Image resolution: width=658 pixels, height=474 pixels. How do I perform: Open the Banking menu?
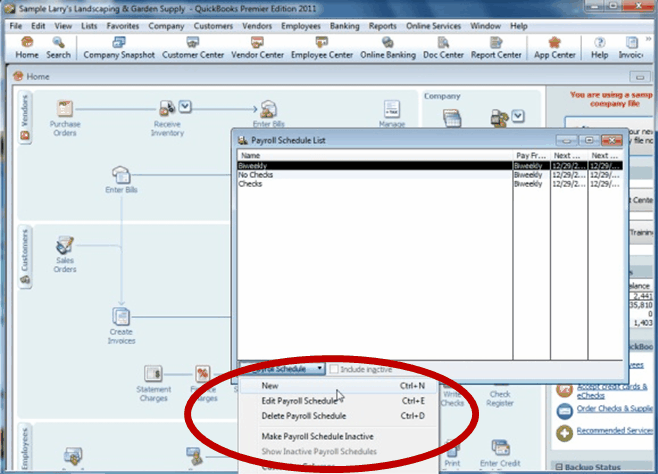[345, 26]
